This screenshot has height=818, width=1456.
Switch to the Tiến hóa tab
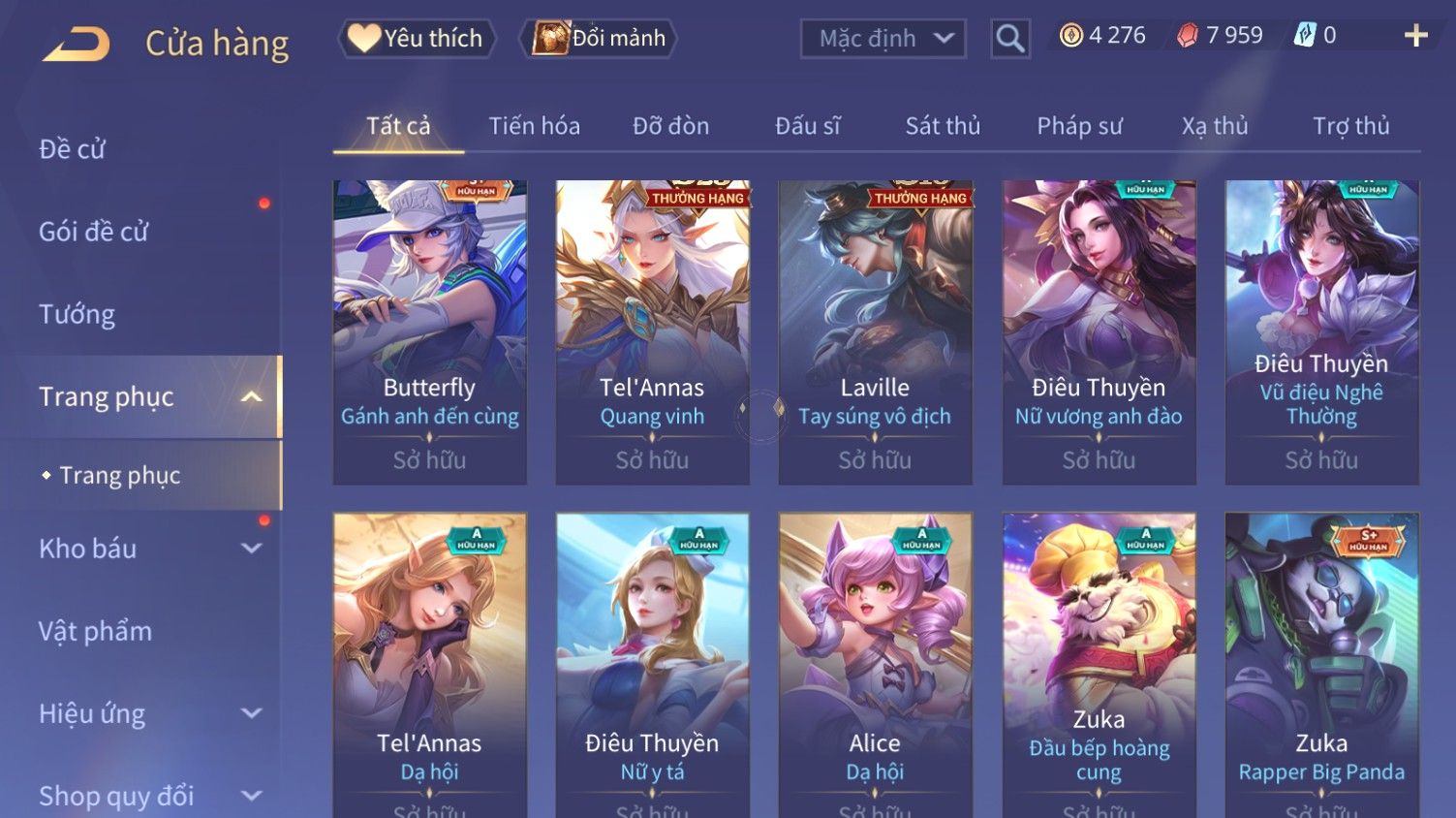point(534,126)
